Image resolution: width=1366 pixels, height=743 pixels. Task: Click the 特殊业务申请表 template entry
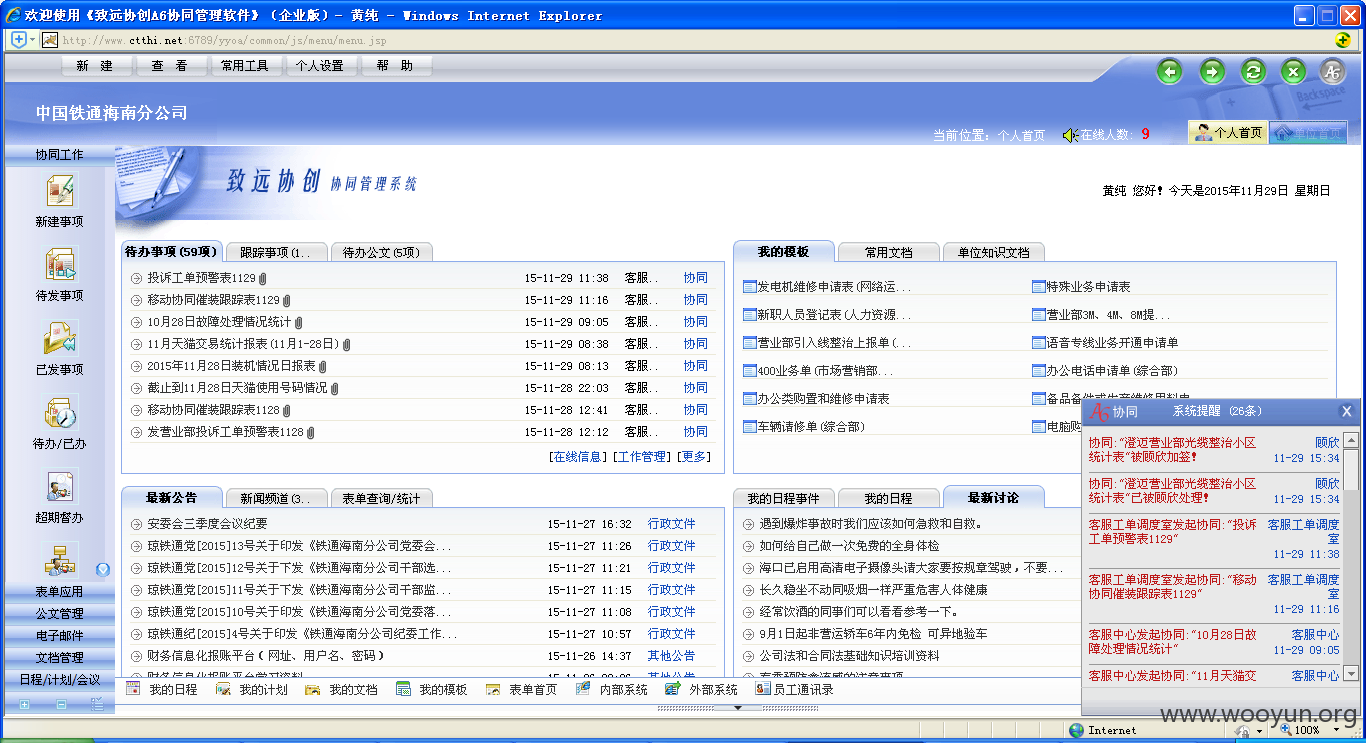coord(1081,287)
